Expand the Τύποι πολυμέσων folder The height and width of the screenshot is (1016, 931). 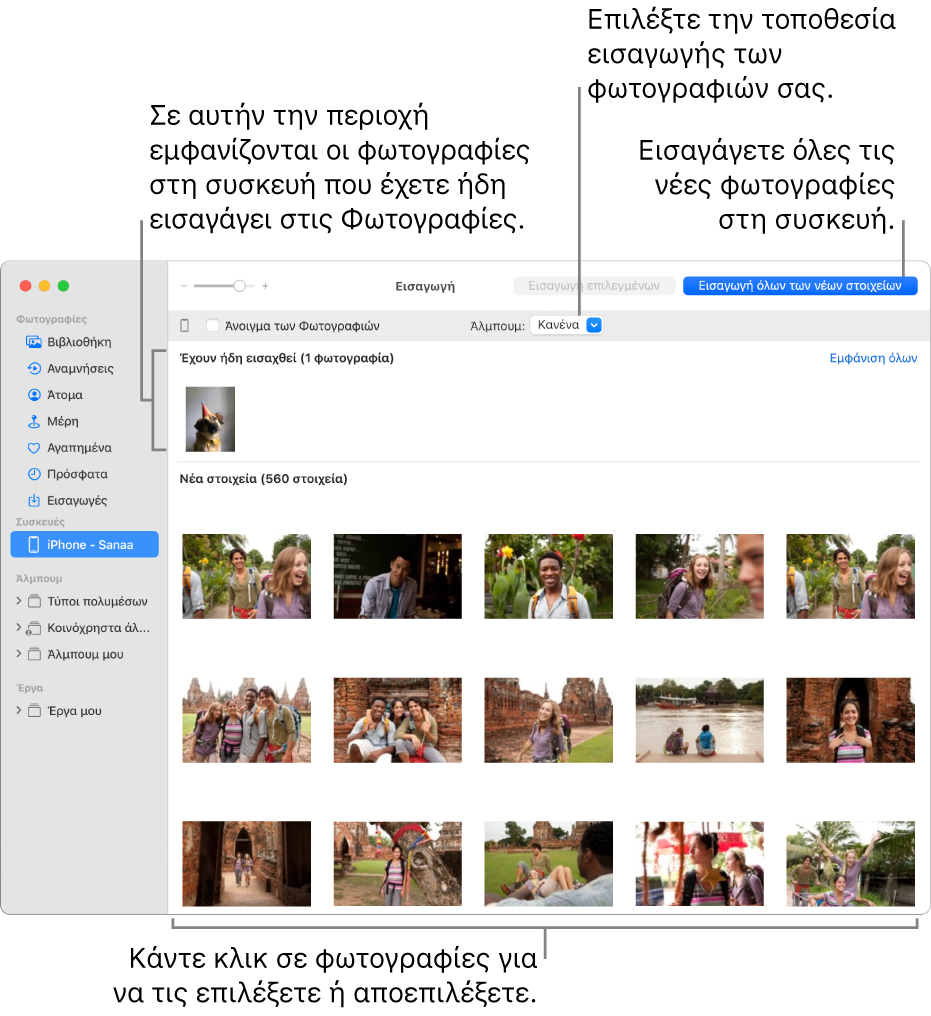[18, 602]
